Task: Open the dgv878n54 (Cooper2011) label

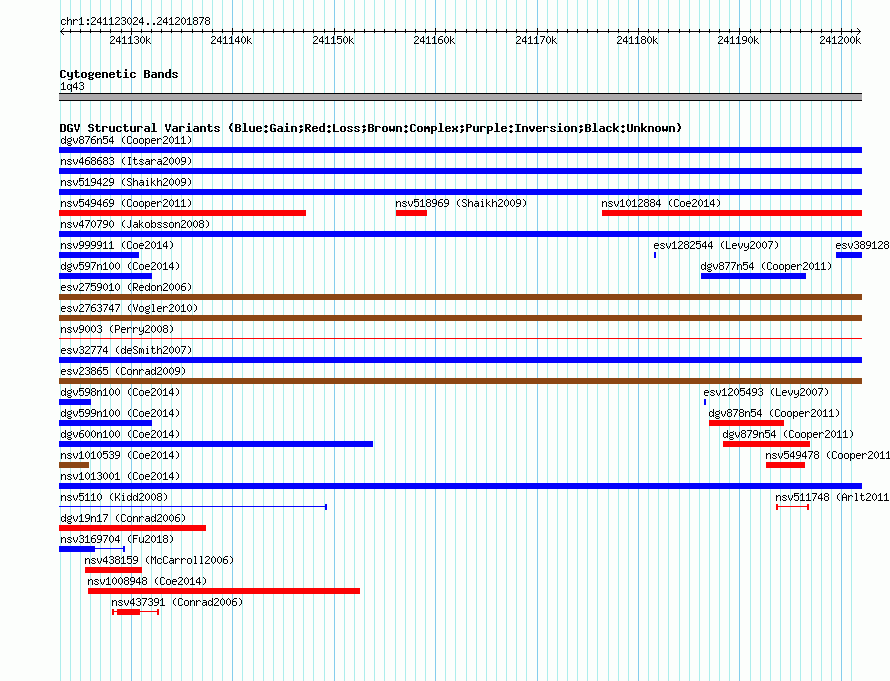Action: coord(774,413)
